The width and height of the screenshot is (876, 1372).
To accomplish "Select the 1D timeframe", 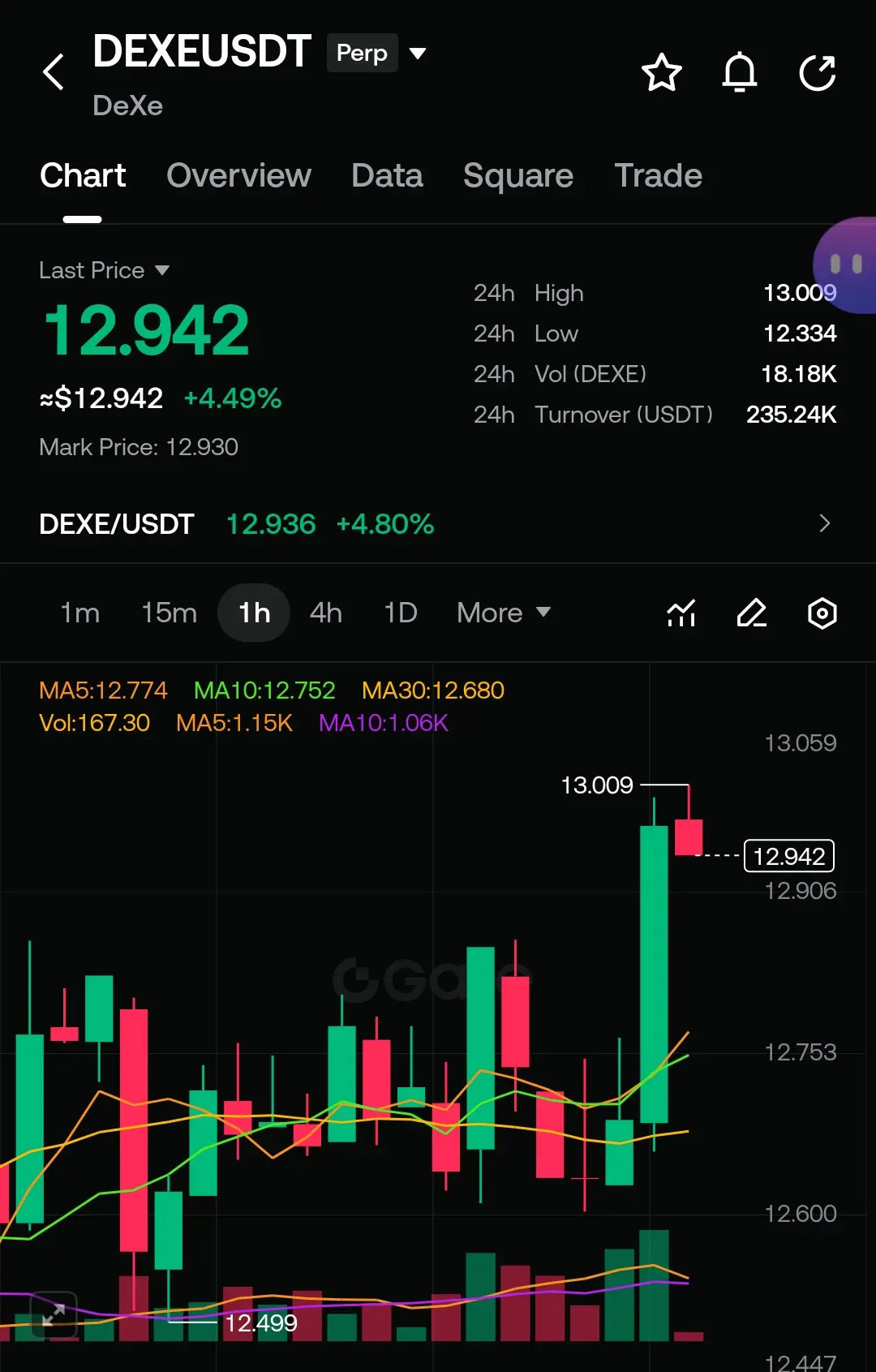I will click(x=401, y=613).
